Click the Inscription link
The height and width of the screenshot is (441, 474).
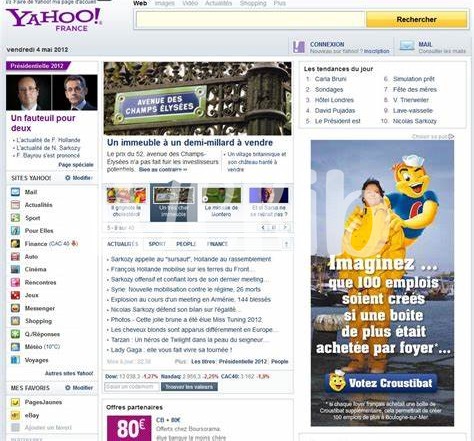click(376, 51)
